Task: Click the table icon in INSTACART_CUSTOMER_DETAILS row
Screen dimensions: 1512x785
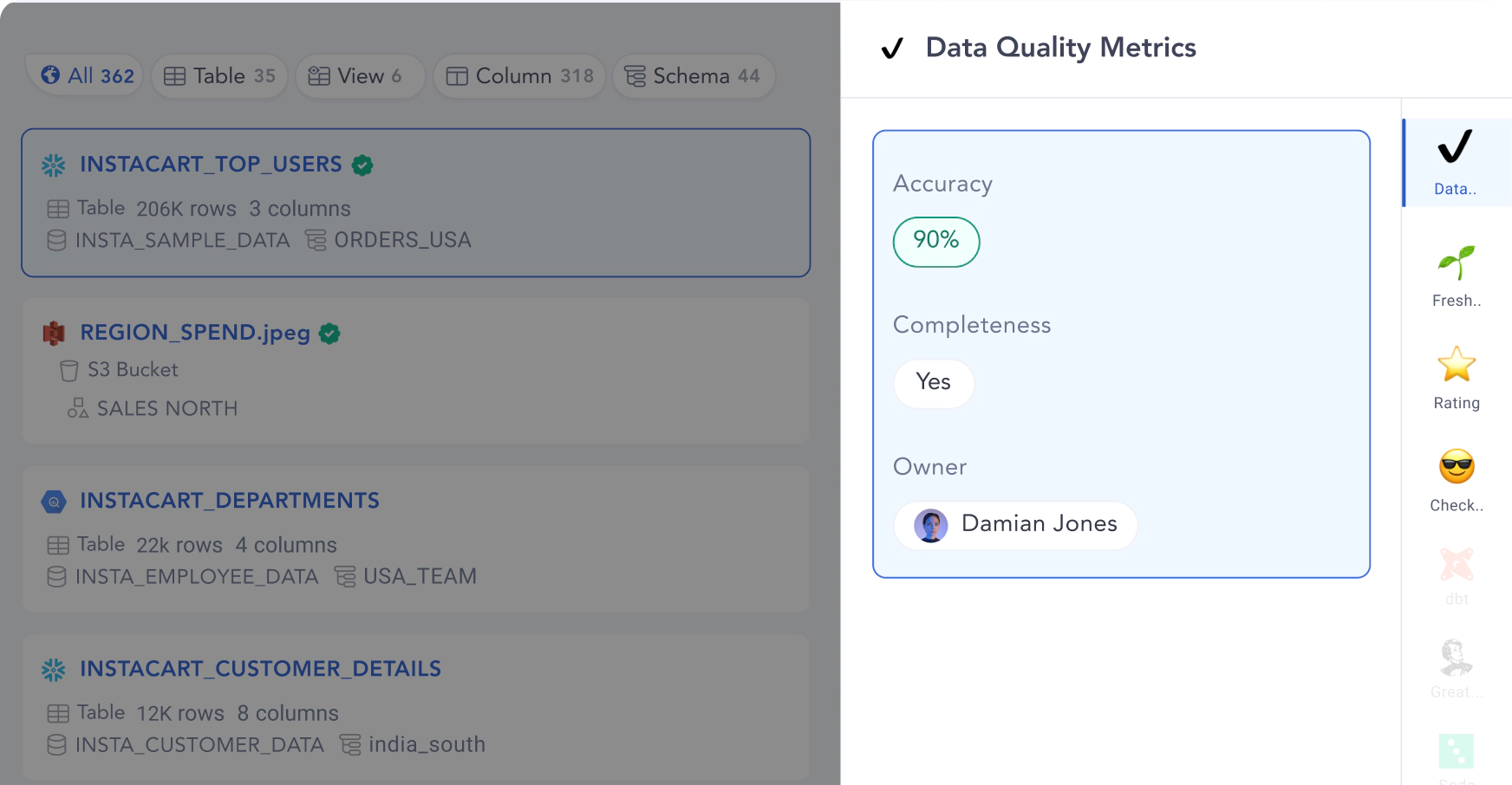Action: coord(58,713)
